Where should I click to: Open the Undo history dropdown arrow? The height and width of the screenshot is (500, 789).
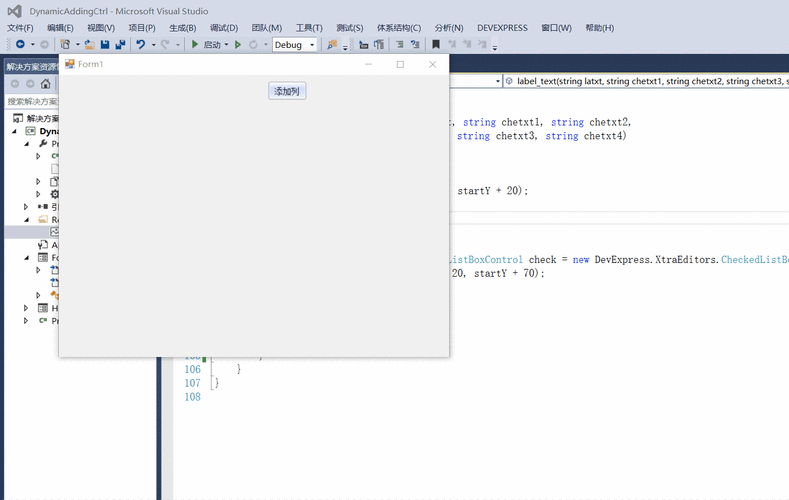click(153, 44)
